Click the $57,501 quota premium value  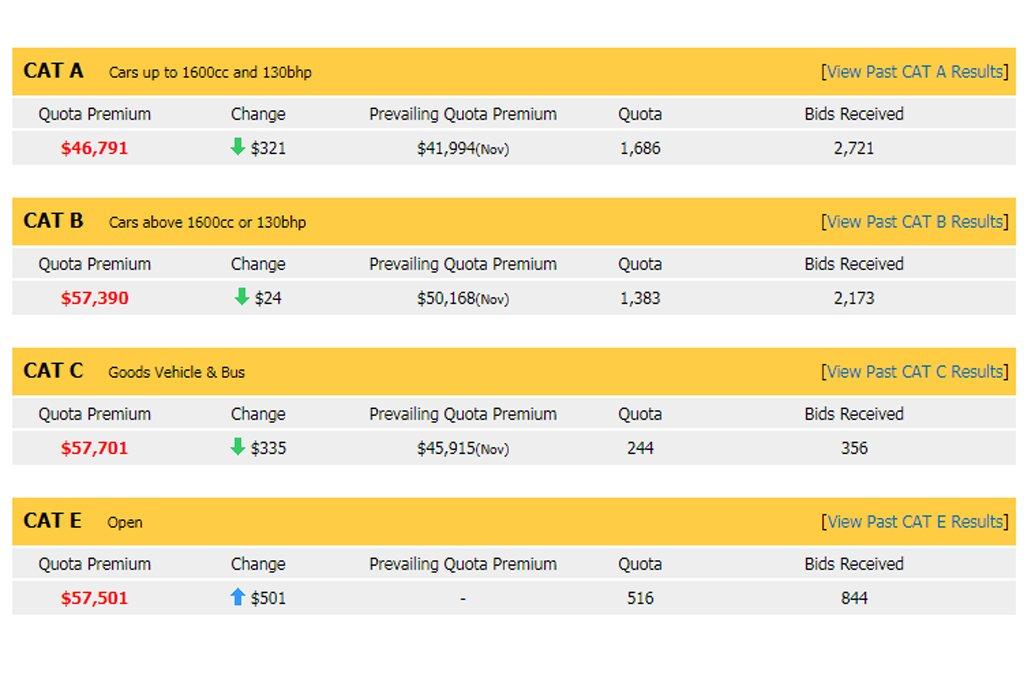pos(95,598)
